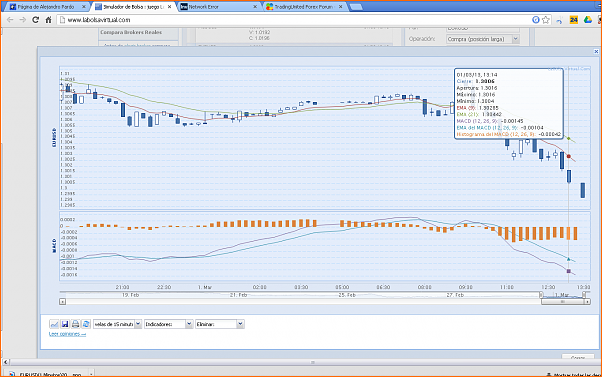Click the '25. Feb' navigator date label
The width and height of the screenshot is (602, 377).
(x=347, y=295)
